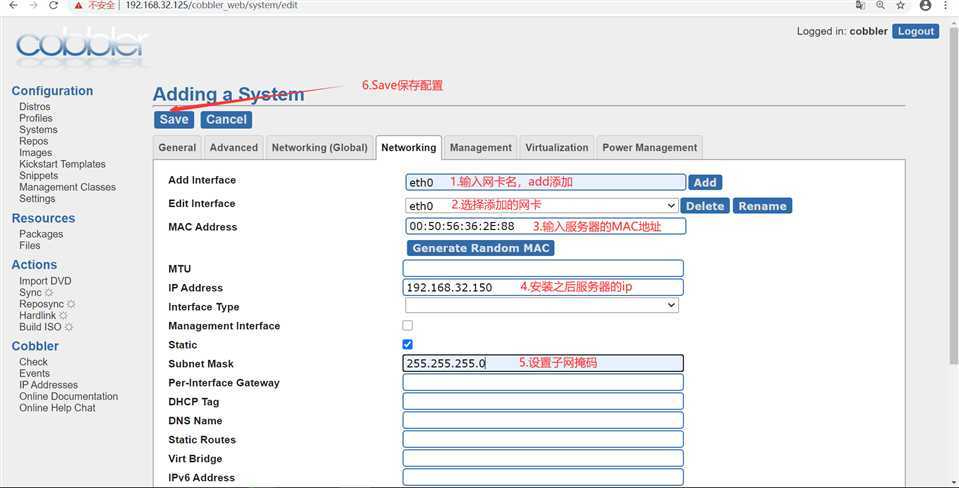The width and height of the screenshot is (959, 488).
Task: Click the IP Address input field
Action: [543, 287]
